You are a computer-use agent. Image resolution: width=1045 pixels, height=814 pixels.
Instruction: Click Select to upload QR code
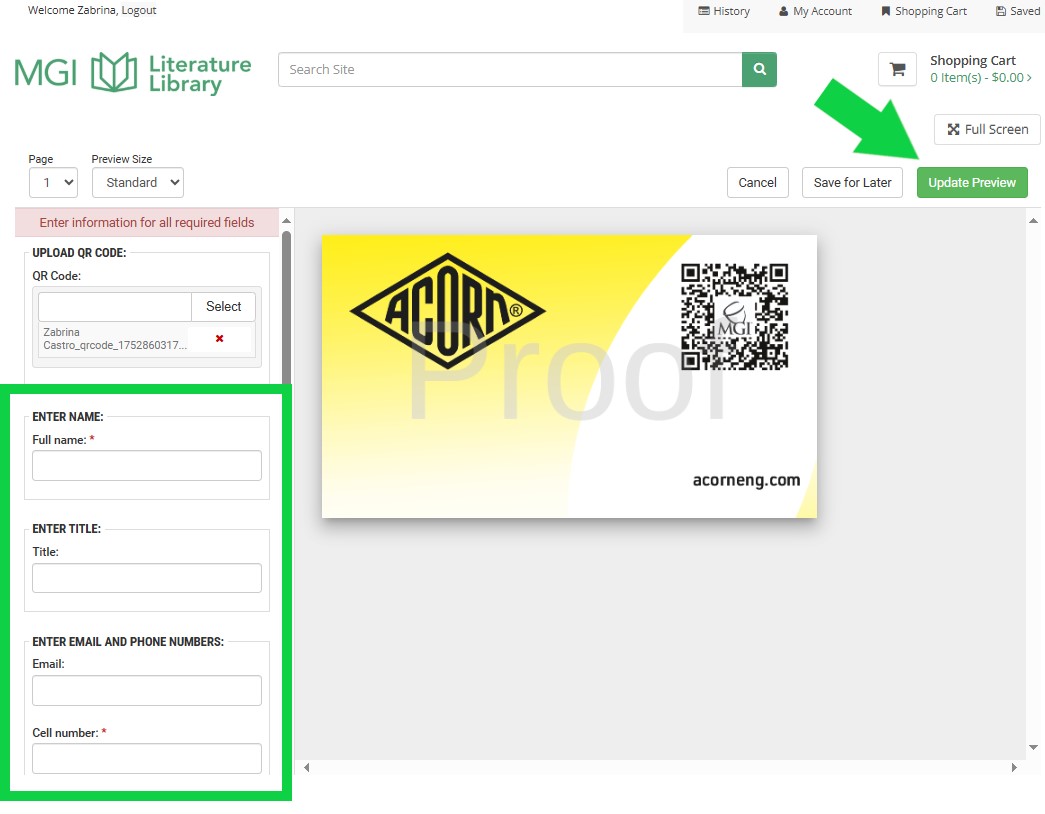[x=223, y=307]
